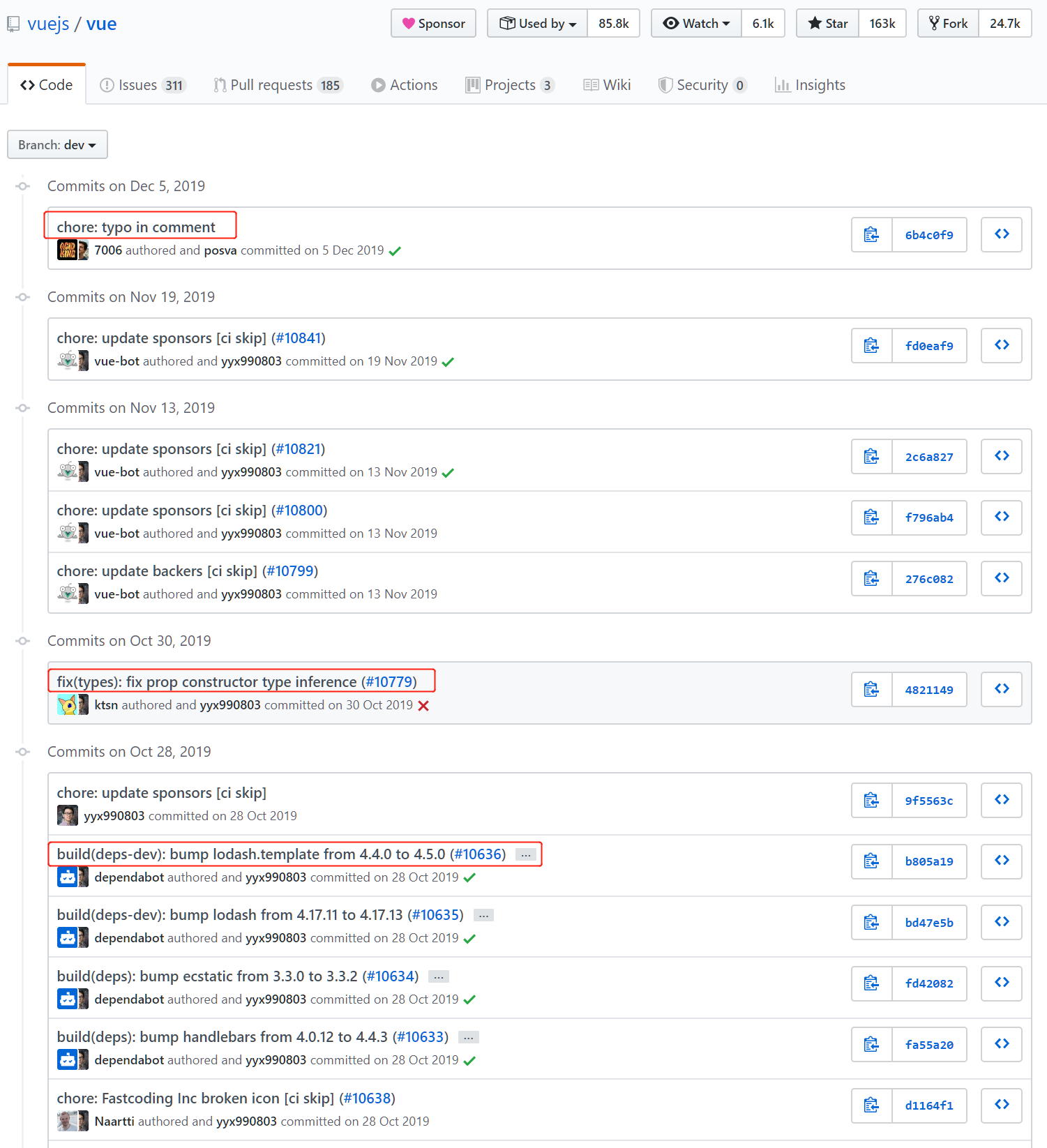Open the Issues tab
Screen dimensions: 1047x1148
click(x=143, y=85)
